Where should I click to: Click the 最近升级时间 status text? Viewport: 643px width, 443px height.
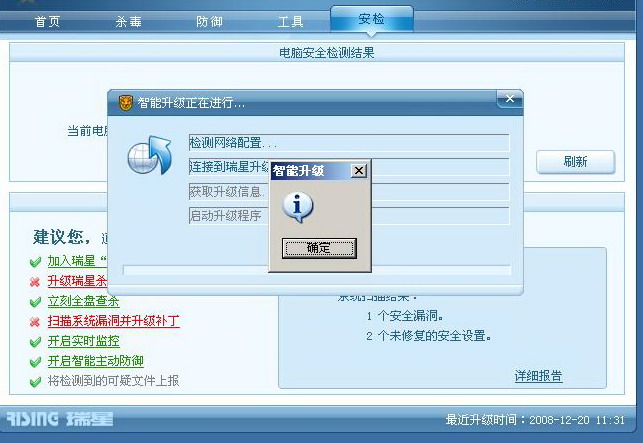pyautogui.click(x=535, y=420)
